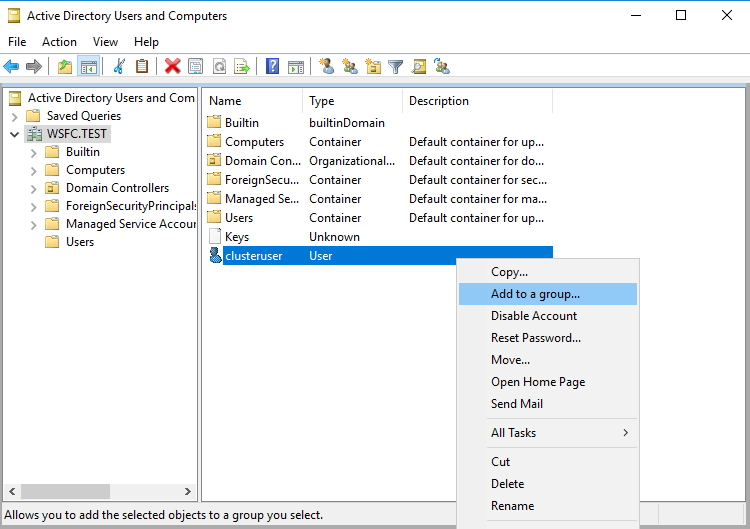Select the Users folder in the tree
750x529 pixels.
click(x=80, y=242)
